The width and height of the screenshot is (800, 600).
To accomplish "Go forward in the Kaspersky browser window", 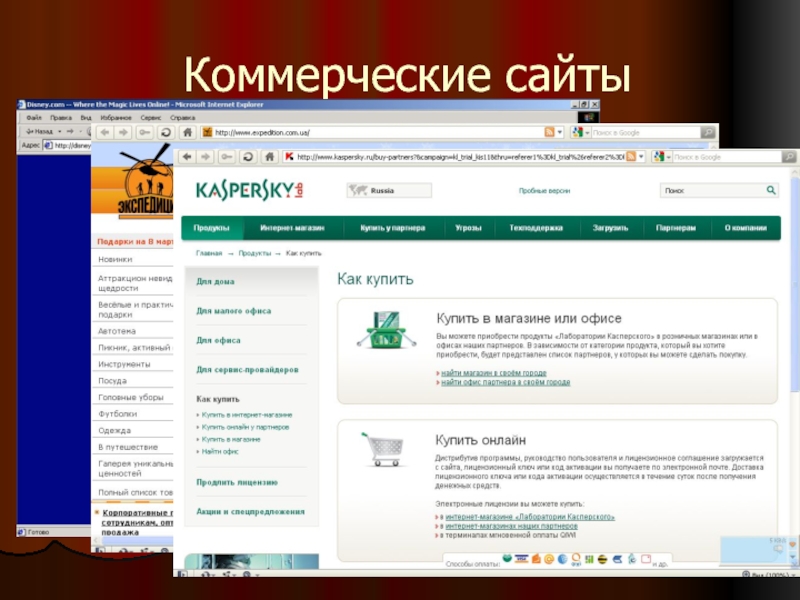I will click(x=205, y=157).
